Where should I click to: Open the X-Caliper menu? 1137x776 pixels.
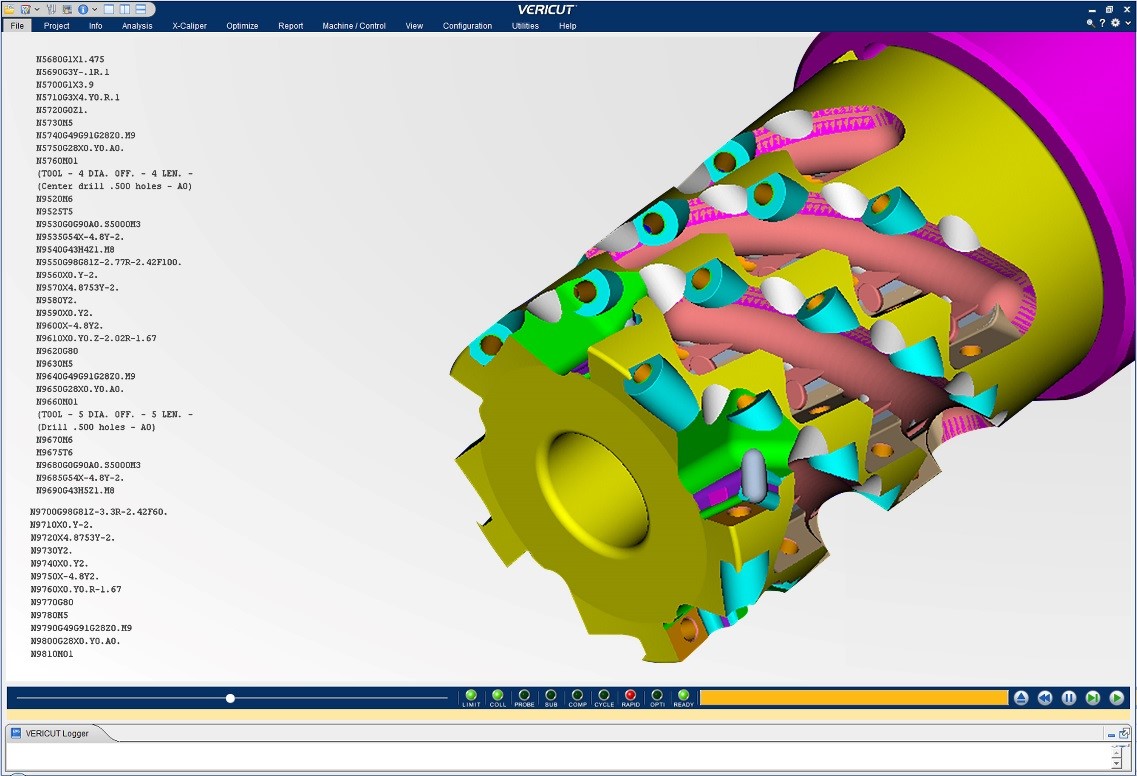click(189, 25)
